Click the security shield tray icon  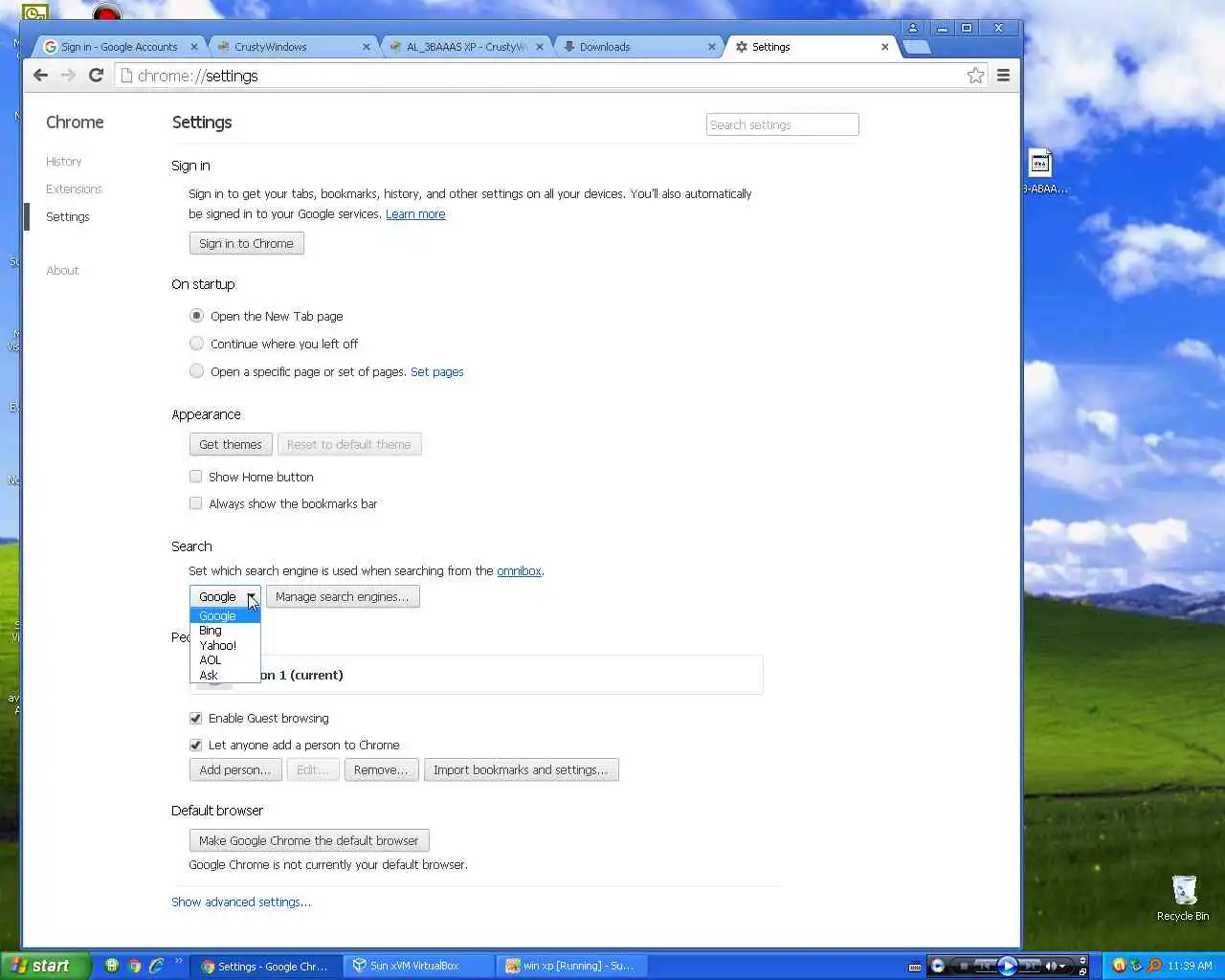1119,966
